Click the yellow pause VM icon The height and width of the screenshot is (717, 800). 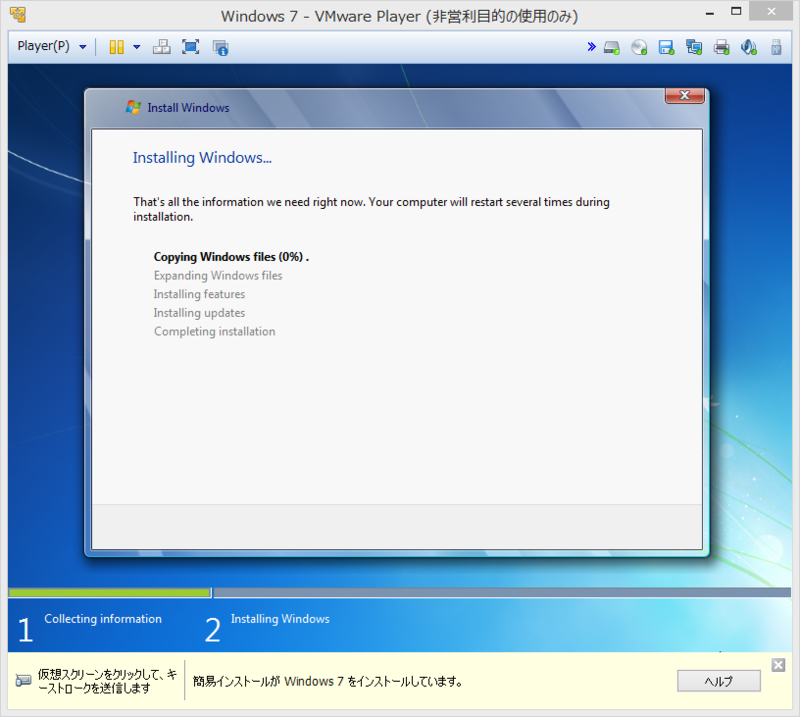(x=116, y=47)
